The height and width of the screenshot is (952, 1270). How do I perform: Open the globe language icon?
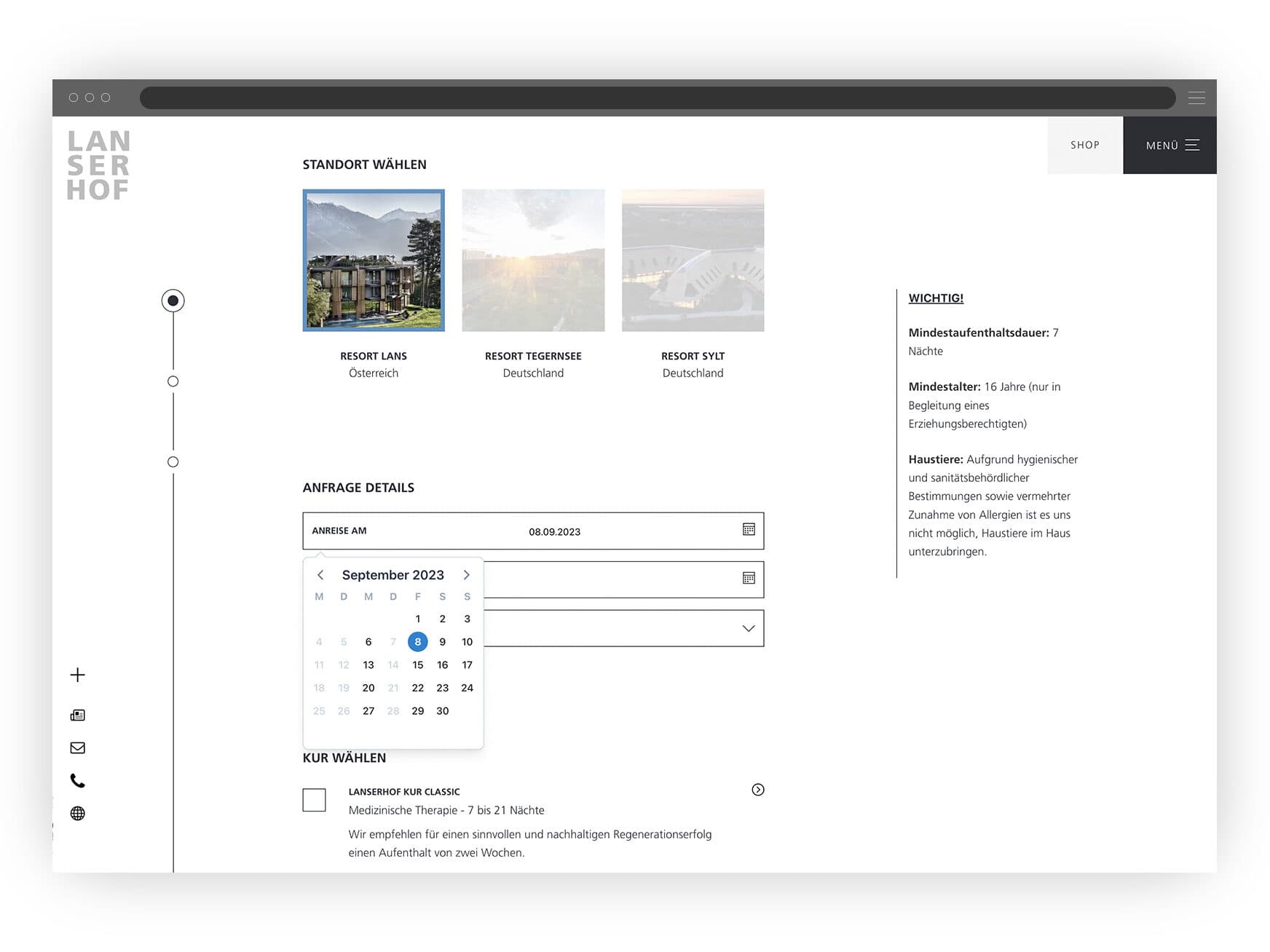[77, 814]
